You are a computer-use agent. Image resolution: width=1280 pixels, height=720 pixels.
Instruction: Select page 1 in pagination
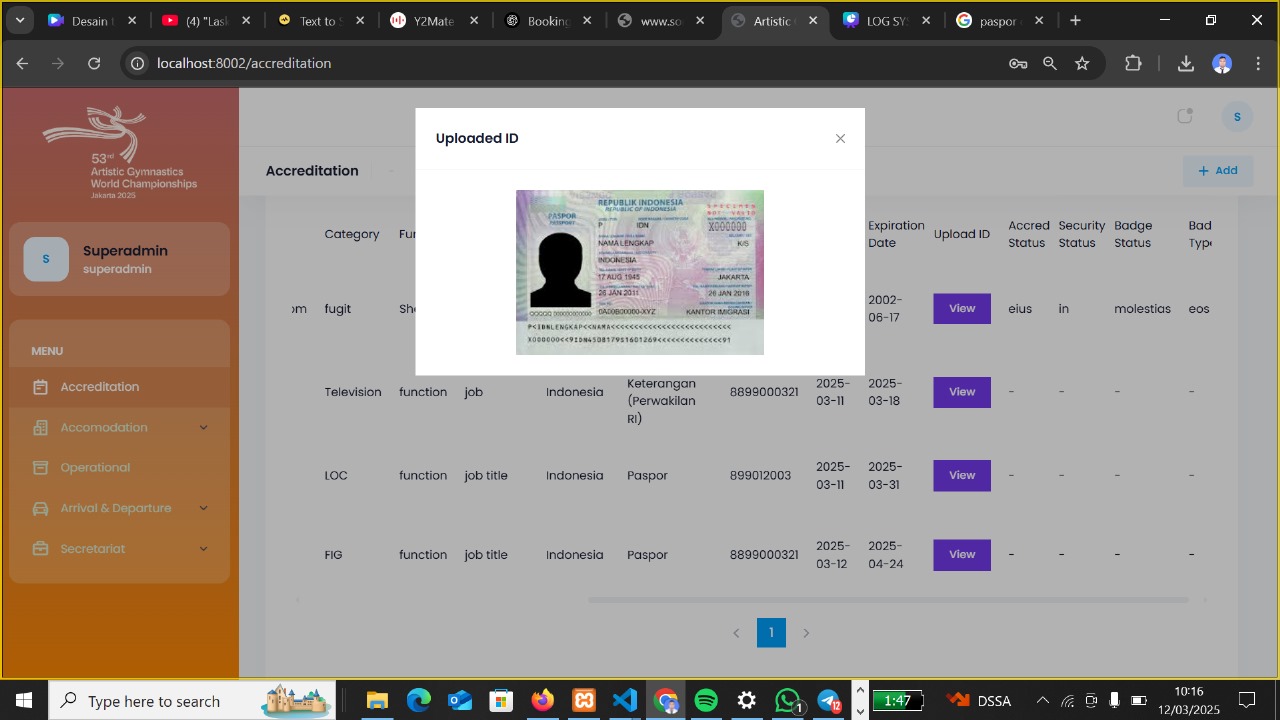(771, 633)
